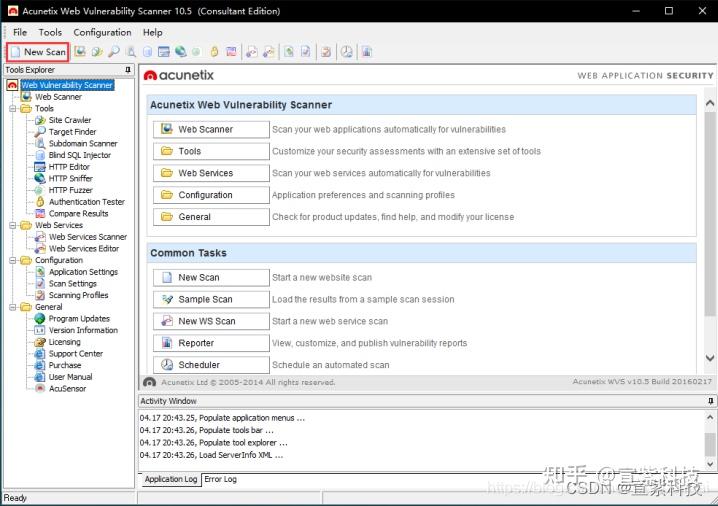This screenshot has width=718, height=506.
Task: Click the Web Scanner main panel button
Action: (x=211, y=129)
